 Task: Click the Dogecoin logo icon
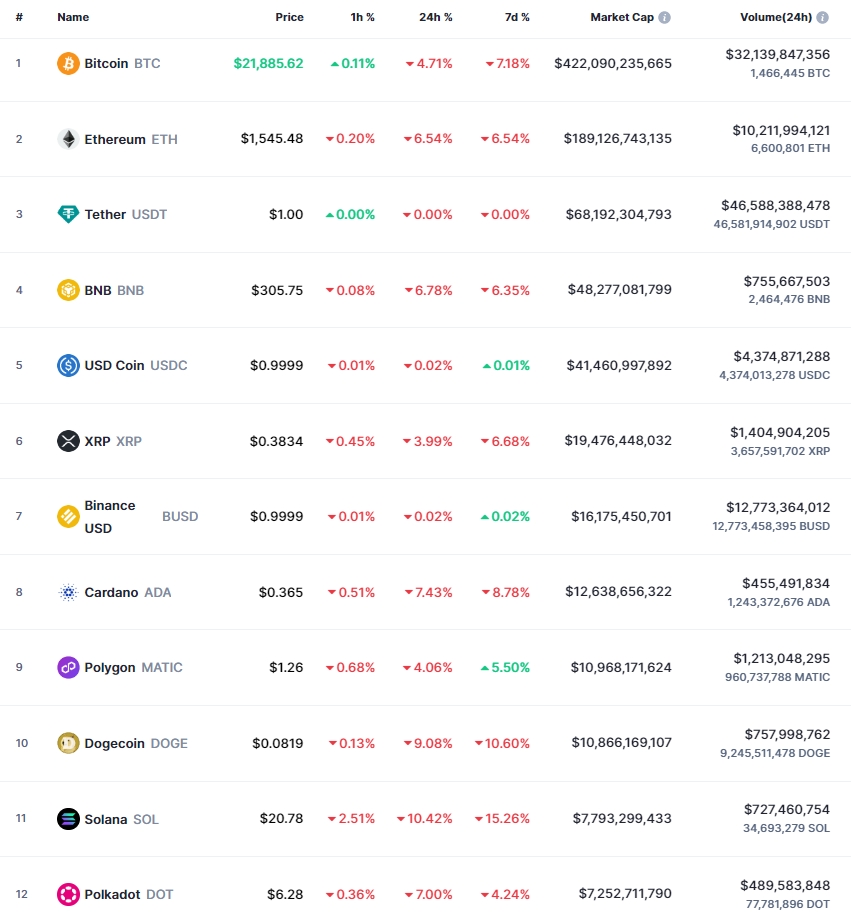pos(68,743)
